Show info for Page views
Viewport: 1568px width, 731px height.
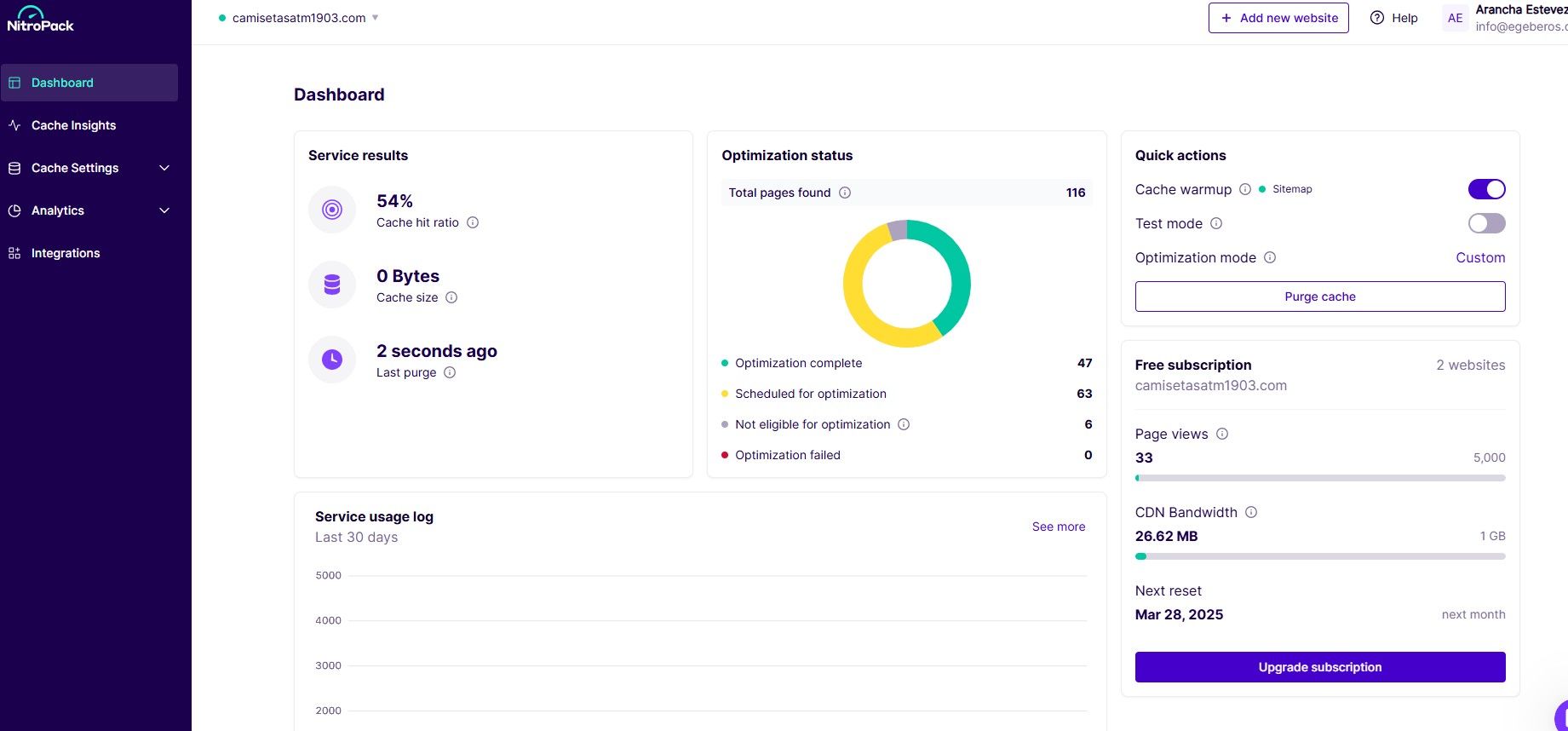(x=1222, y=434)
